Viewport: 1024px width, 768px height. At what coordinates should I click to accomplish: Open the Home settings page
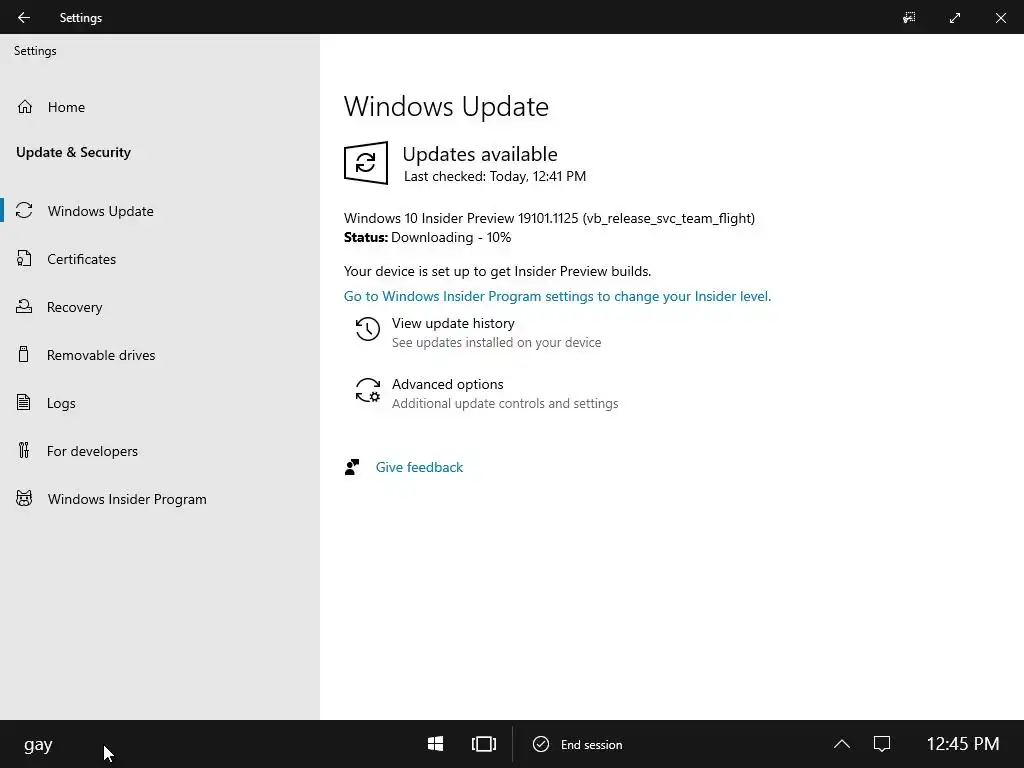pos(66,107)
